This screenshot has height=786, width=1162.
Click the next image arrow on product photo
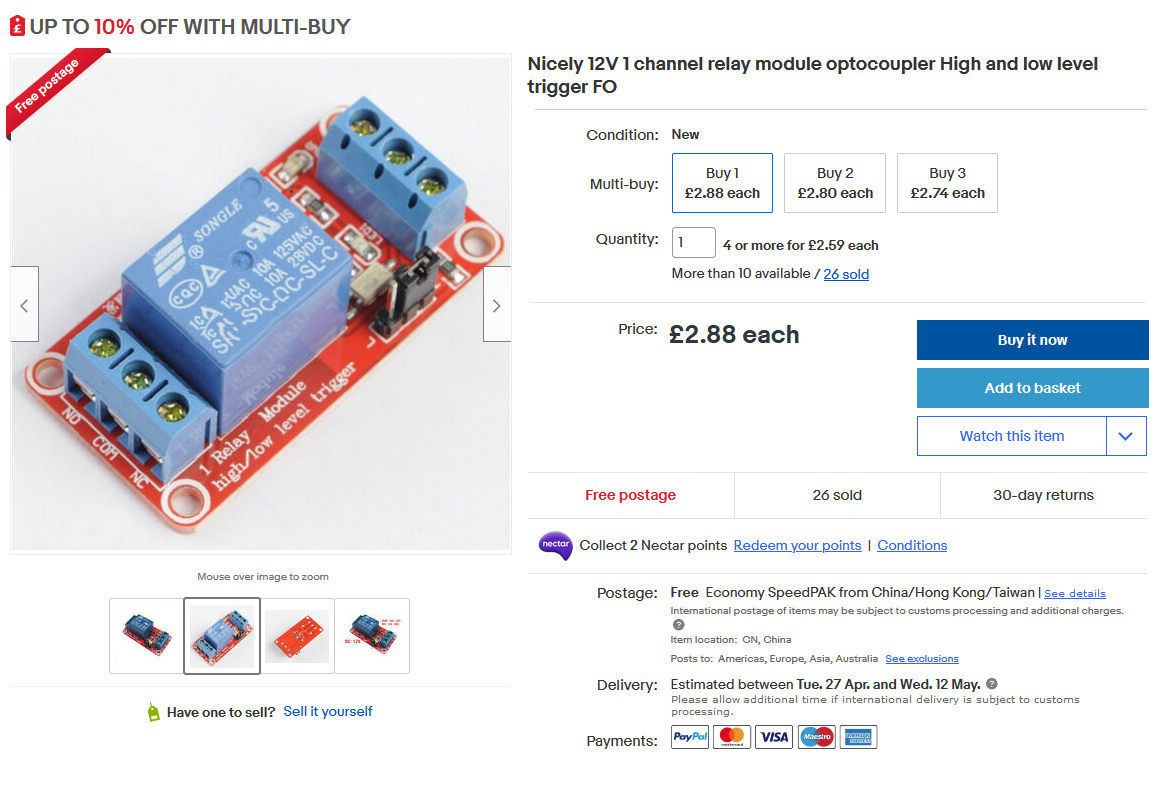pyautogui.click(x=497, y=304)
